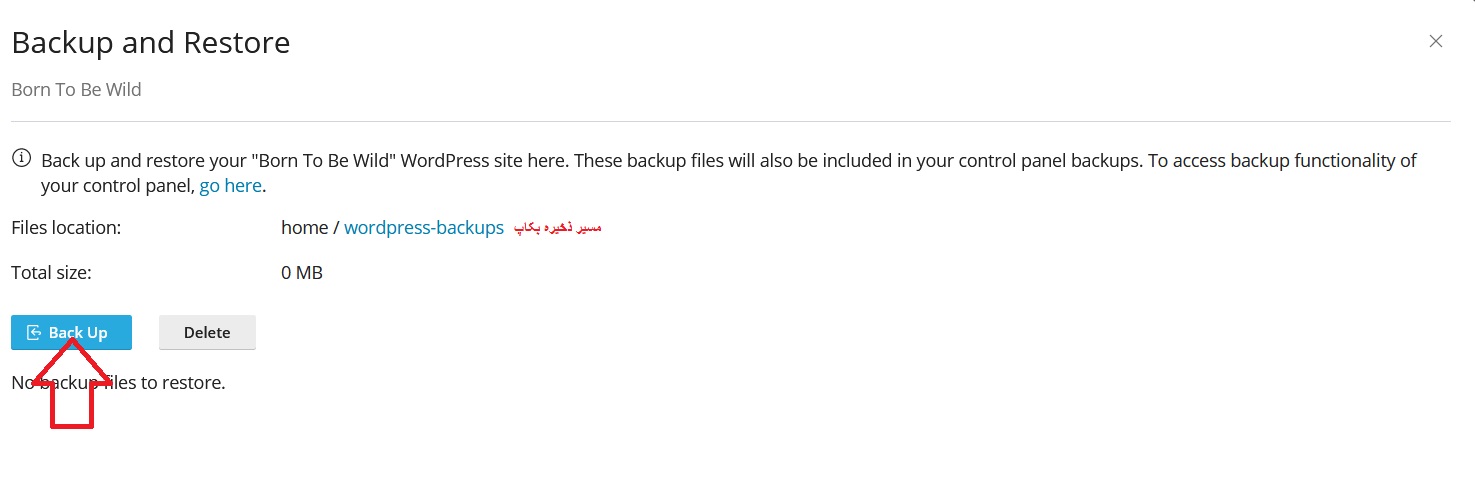The image size is (1475, 495).
Task: Select the "home" path segment
Action: pyautogui.click(x=304, y=228)
